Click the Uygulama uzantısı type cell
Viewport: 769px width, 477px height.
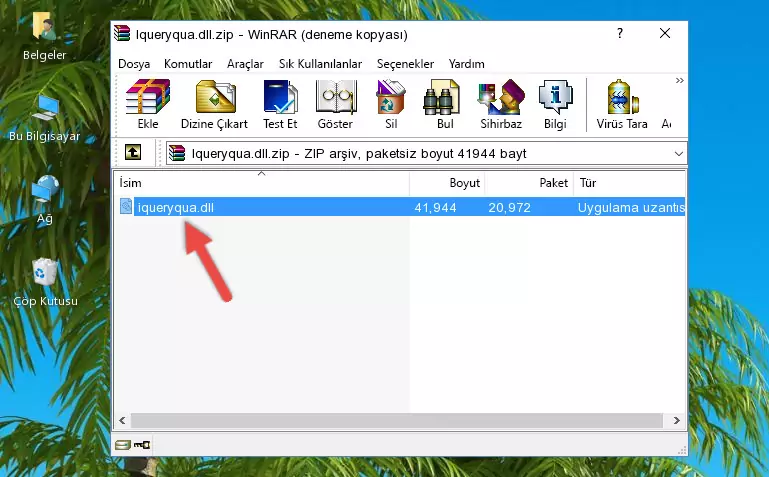[x=631, y=207]
